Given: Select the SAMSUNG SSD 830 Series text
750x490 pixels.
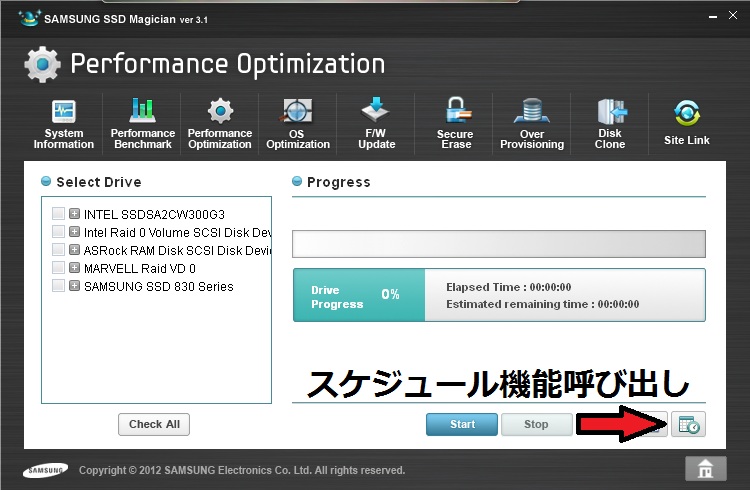Looking at the screenshot, I should click(x=159, y=287).
